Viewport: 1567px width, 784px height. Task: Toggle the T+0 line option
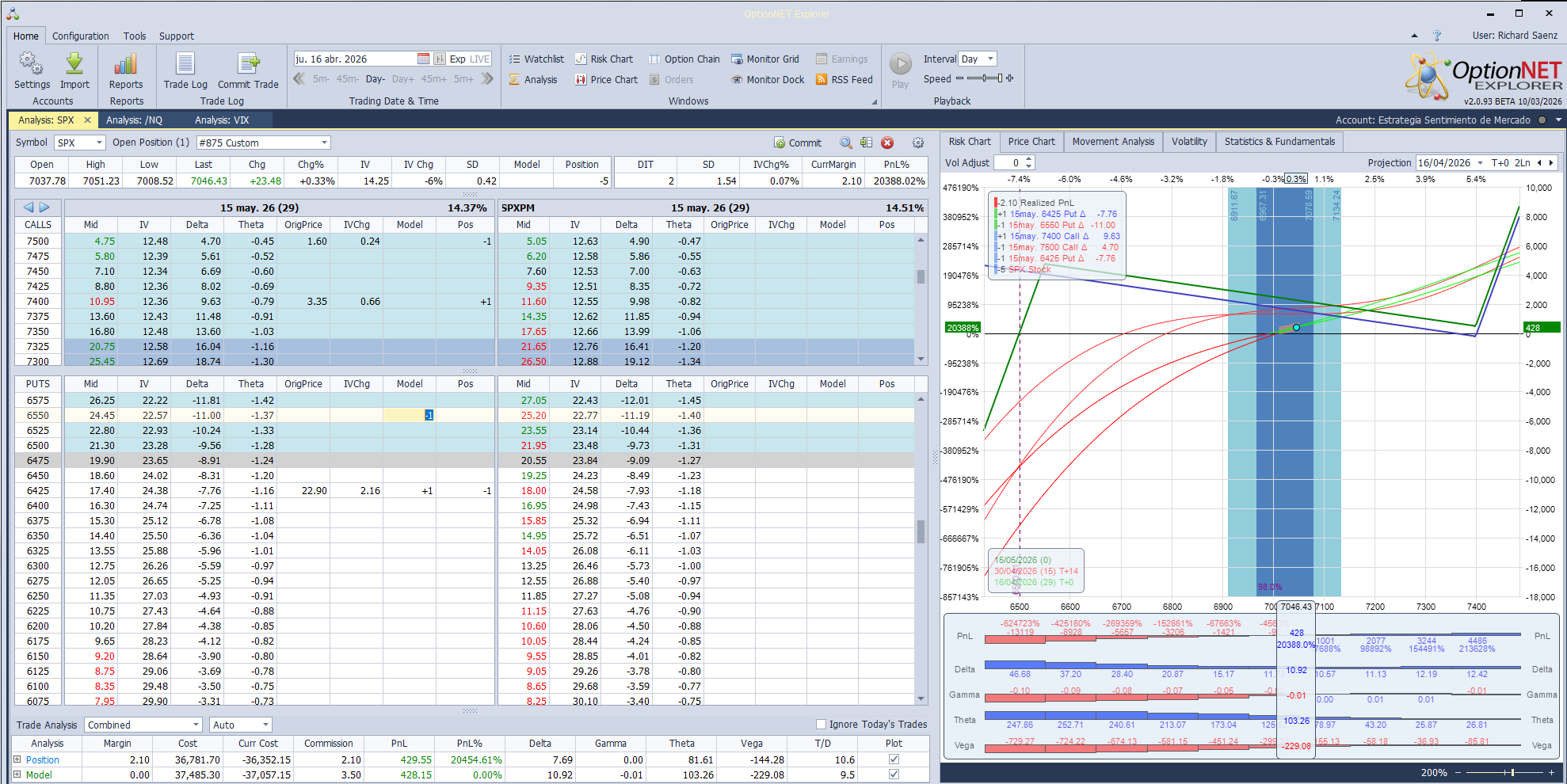(x=1500, y=162)
